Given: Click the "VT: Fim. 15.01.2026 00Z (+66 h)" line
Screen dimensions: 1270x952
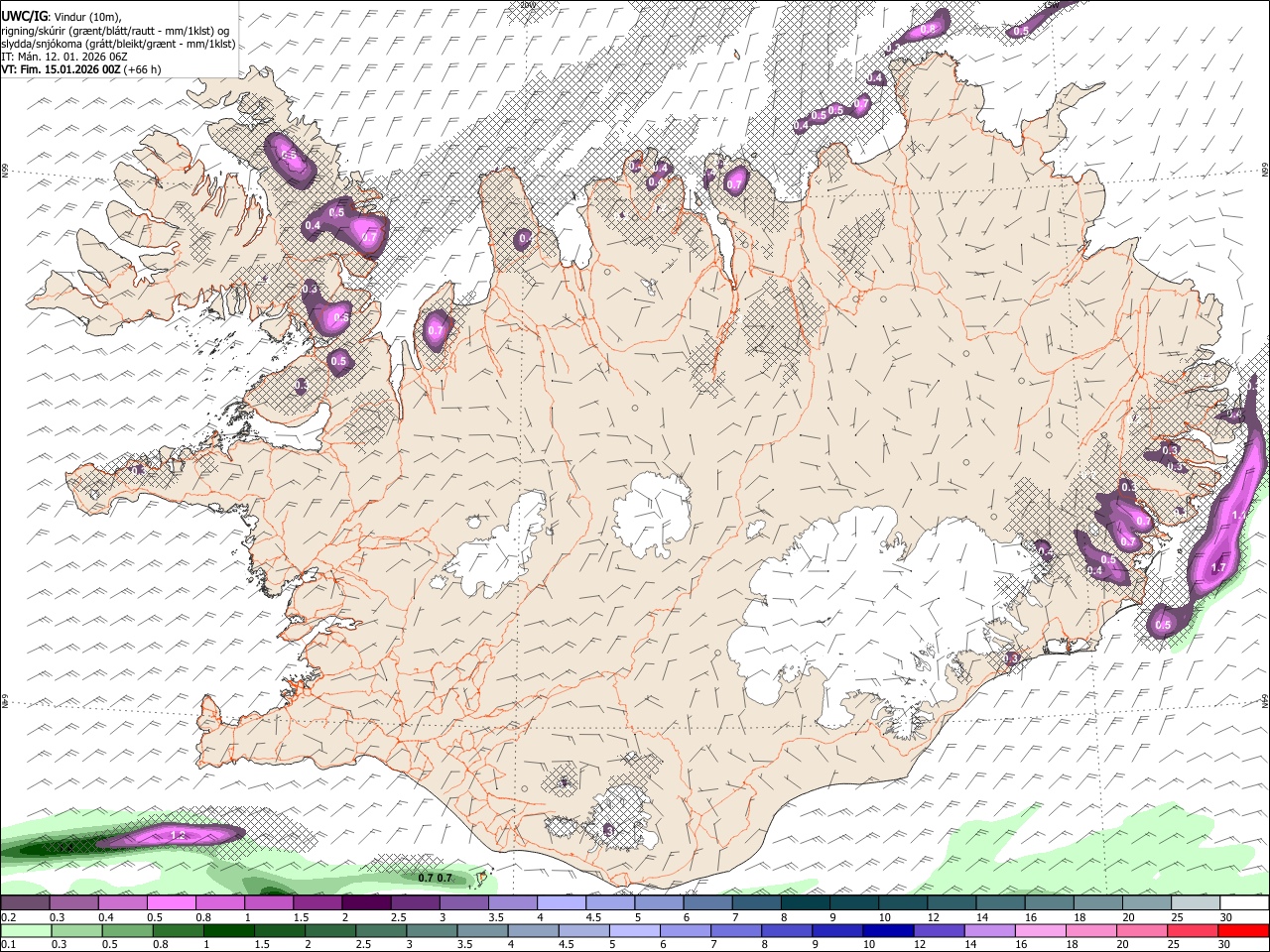Looking at the screenshot, I should tap(80, 69).
